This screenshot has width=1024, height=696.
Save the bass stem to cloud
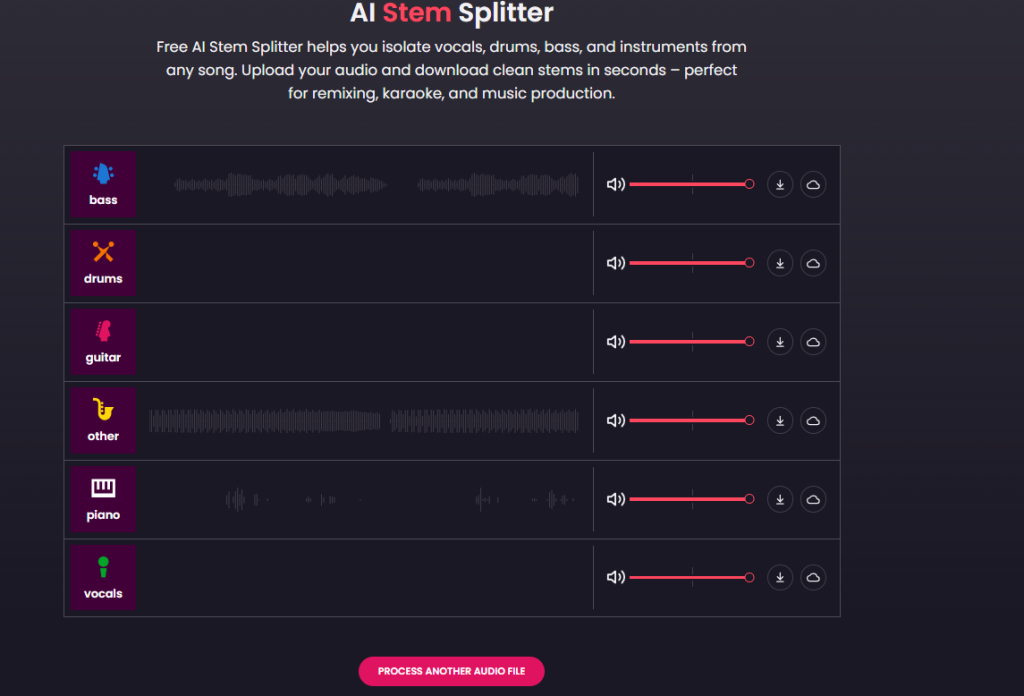tap(813, 184)
